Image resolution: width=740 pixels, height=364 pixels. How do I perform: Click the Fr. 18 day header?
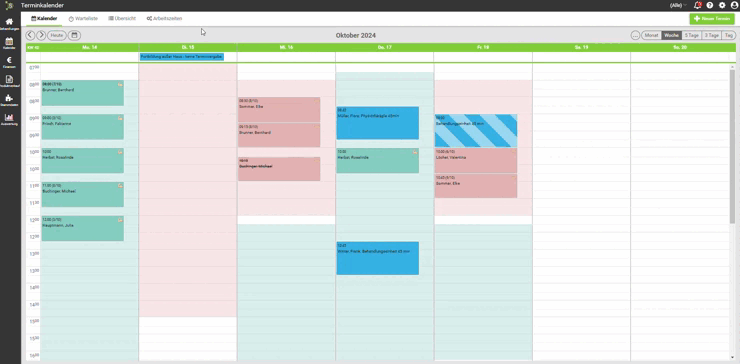483,48
